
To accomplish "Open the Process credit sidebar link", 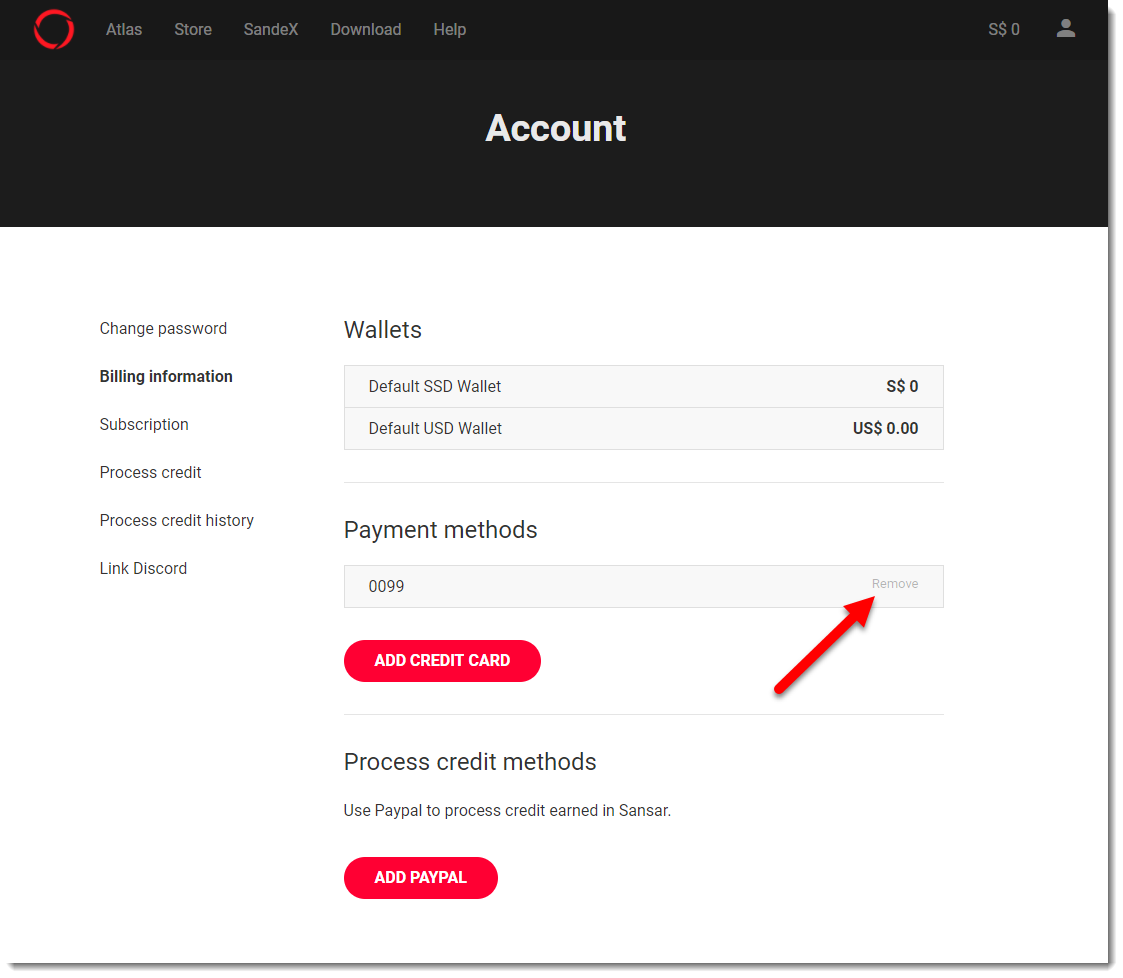I will click(x=151, y=473).
